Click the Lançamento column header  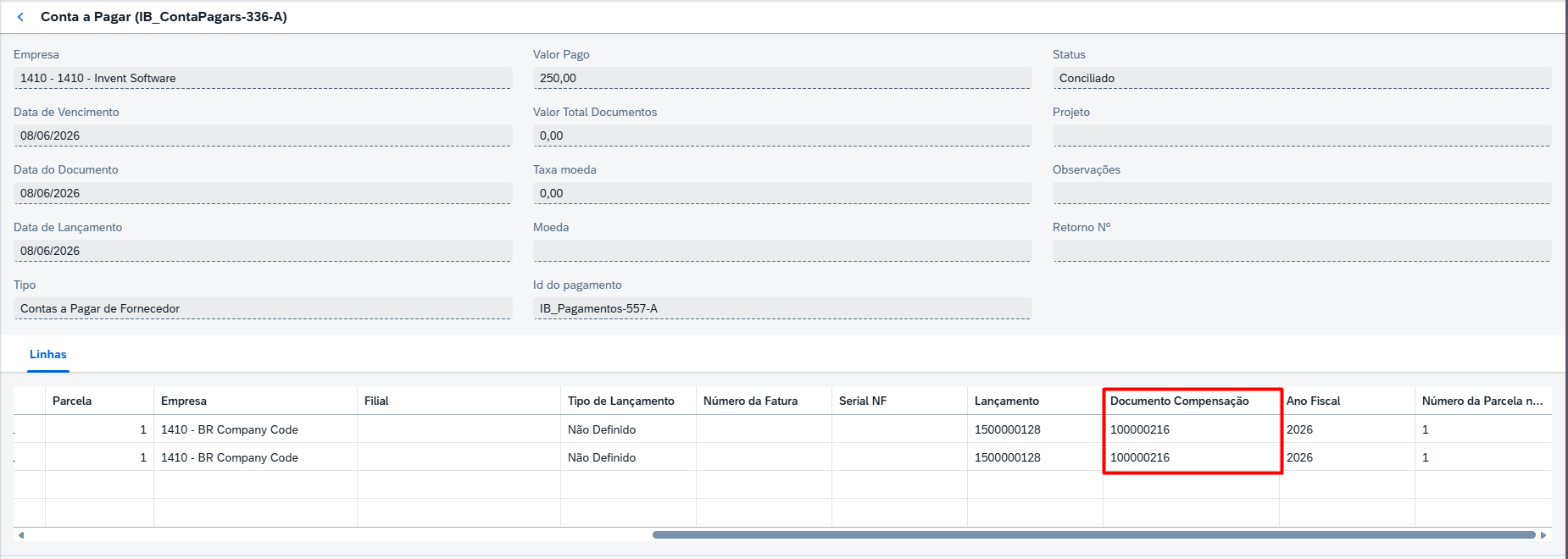click(1036, 401)
